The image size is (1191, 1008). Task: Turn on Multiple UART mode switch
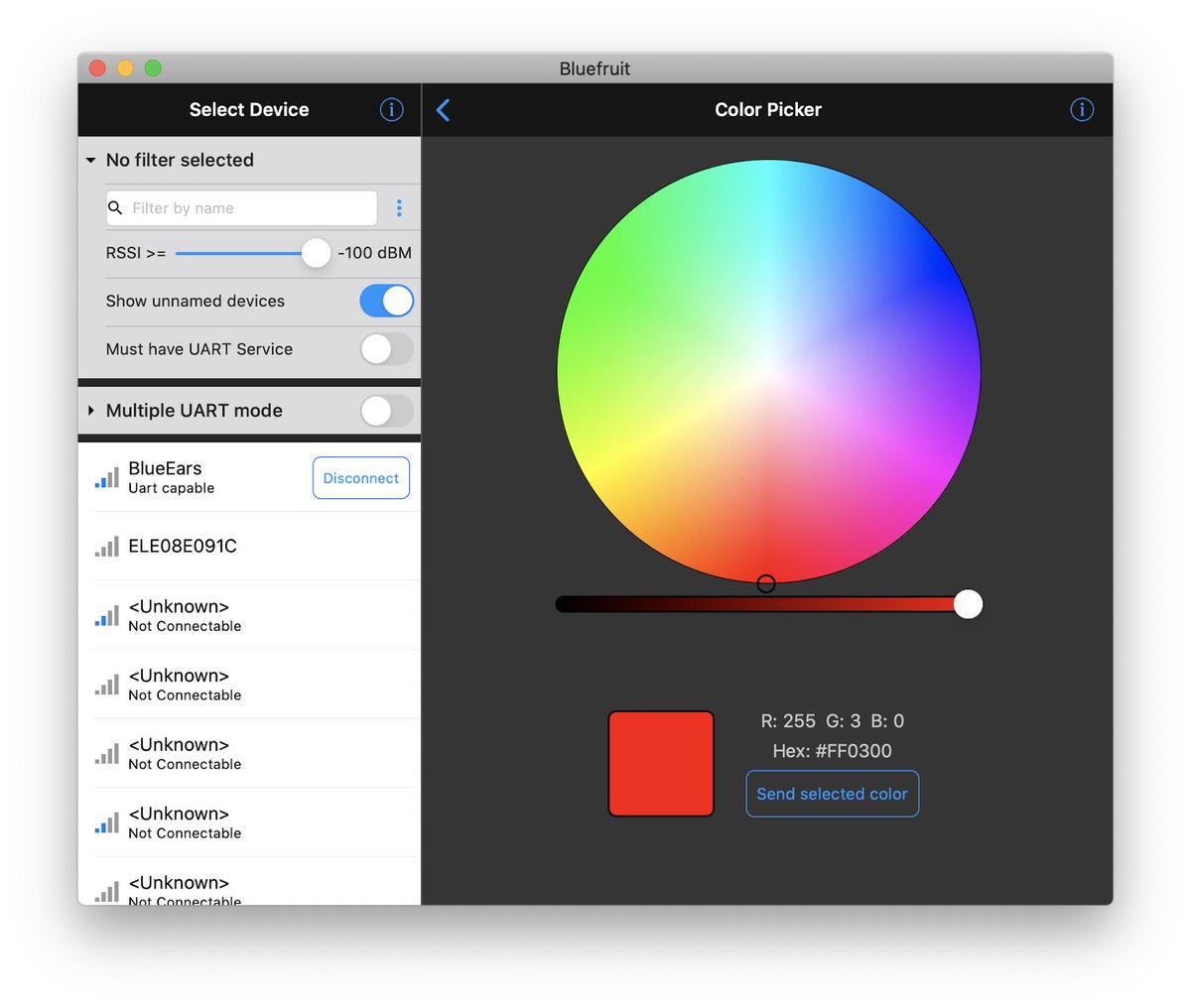point(386,411)
